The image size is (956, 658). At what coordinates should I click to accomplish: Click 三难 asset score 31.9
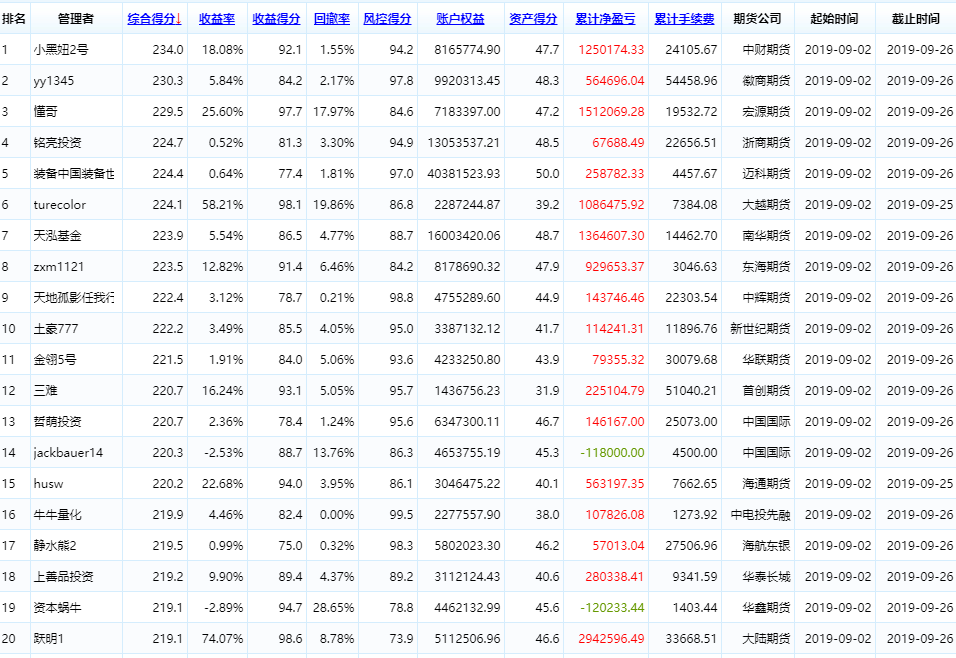coord(547,391)
